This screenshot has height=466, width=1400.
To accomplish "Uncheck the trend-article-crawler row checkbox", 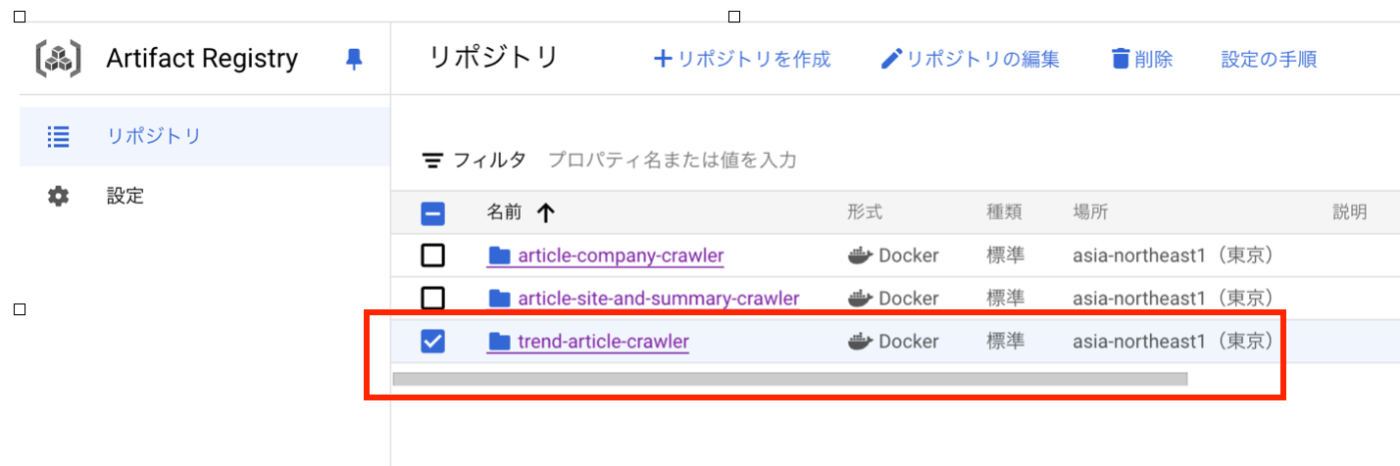I will (x=432, y=342).
